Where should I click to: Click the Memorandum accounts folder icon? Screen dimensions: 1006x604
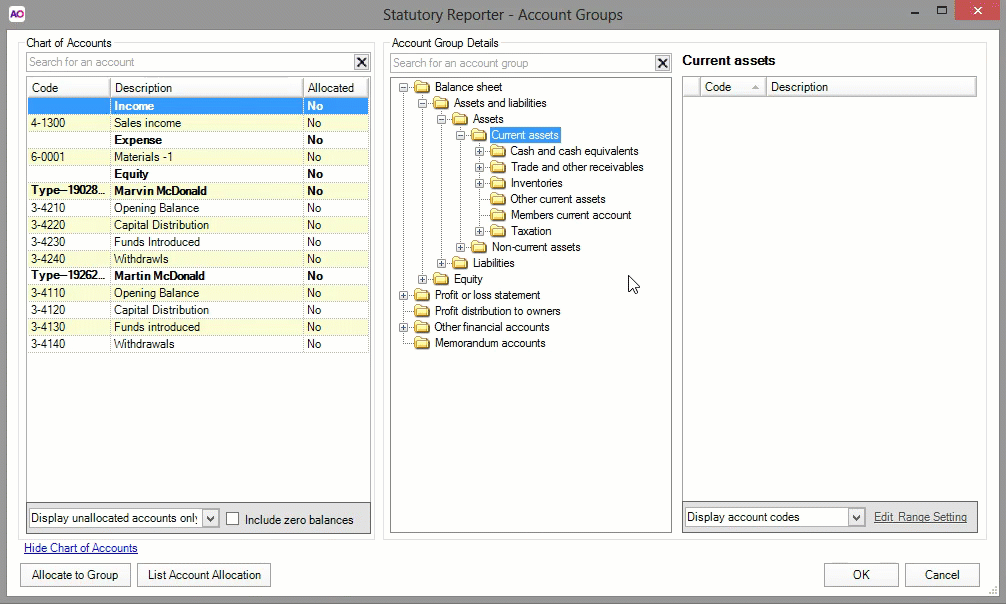coord(422,343)
